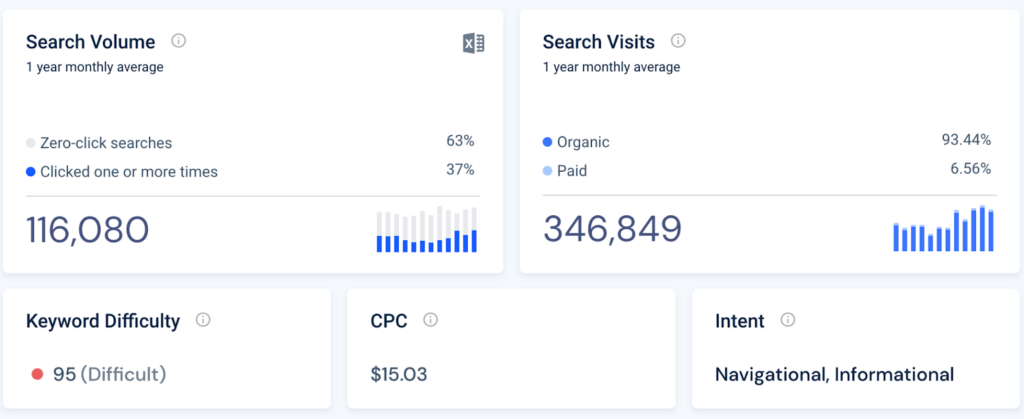1024x419 pixels.
Task: Click the Search Volume monthly bar chart
Action: [x=427, y=230]
